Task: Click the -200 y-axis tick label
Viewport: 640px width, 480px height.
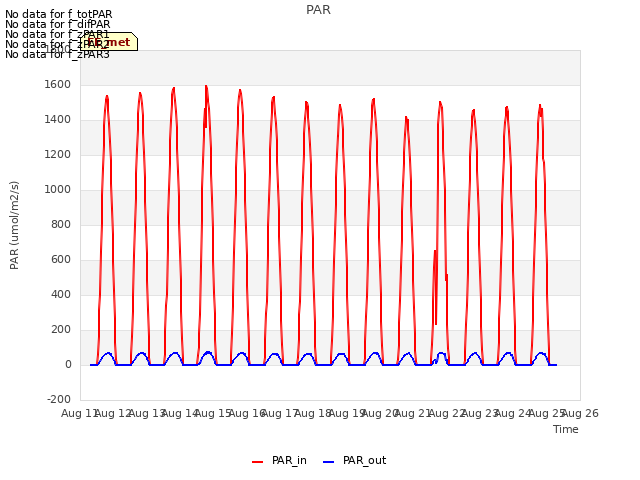Action: [x=59, y=399]
